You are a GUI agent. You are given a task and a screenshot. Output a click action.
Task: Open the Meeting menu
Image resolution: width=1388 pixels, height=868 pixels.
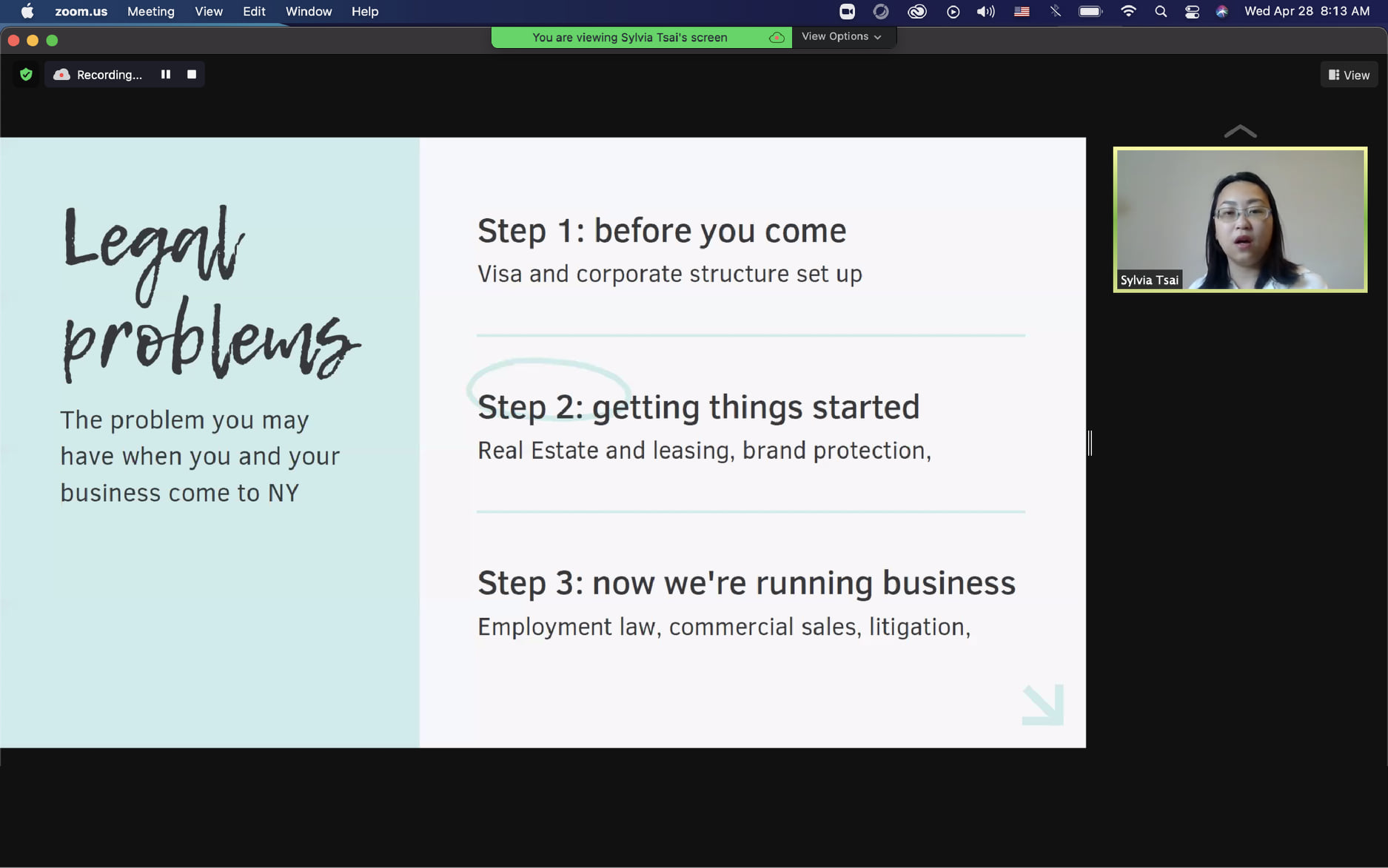click(150, 11)
